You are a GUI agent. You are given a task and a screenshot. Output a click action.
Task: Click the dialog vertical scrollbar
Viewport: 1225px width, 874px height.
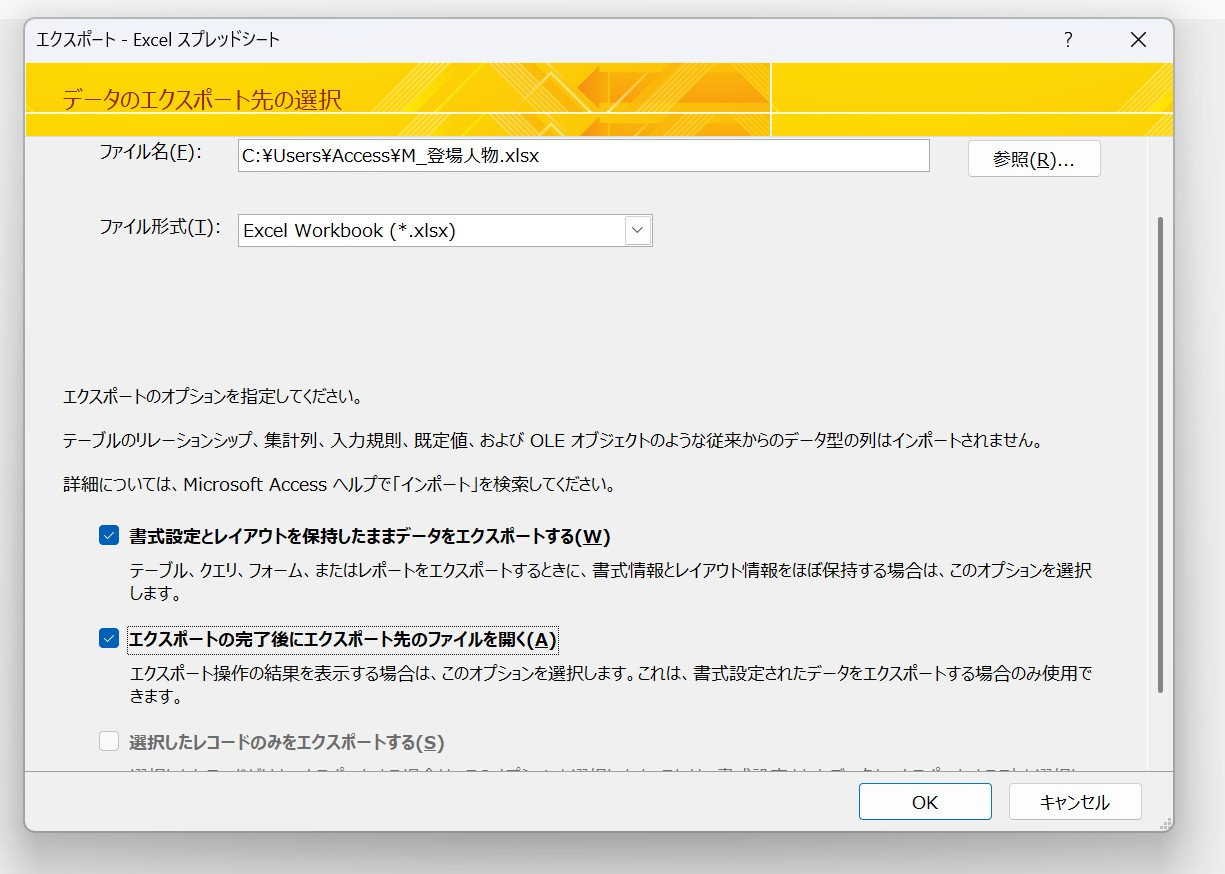point(1160,455)
